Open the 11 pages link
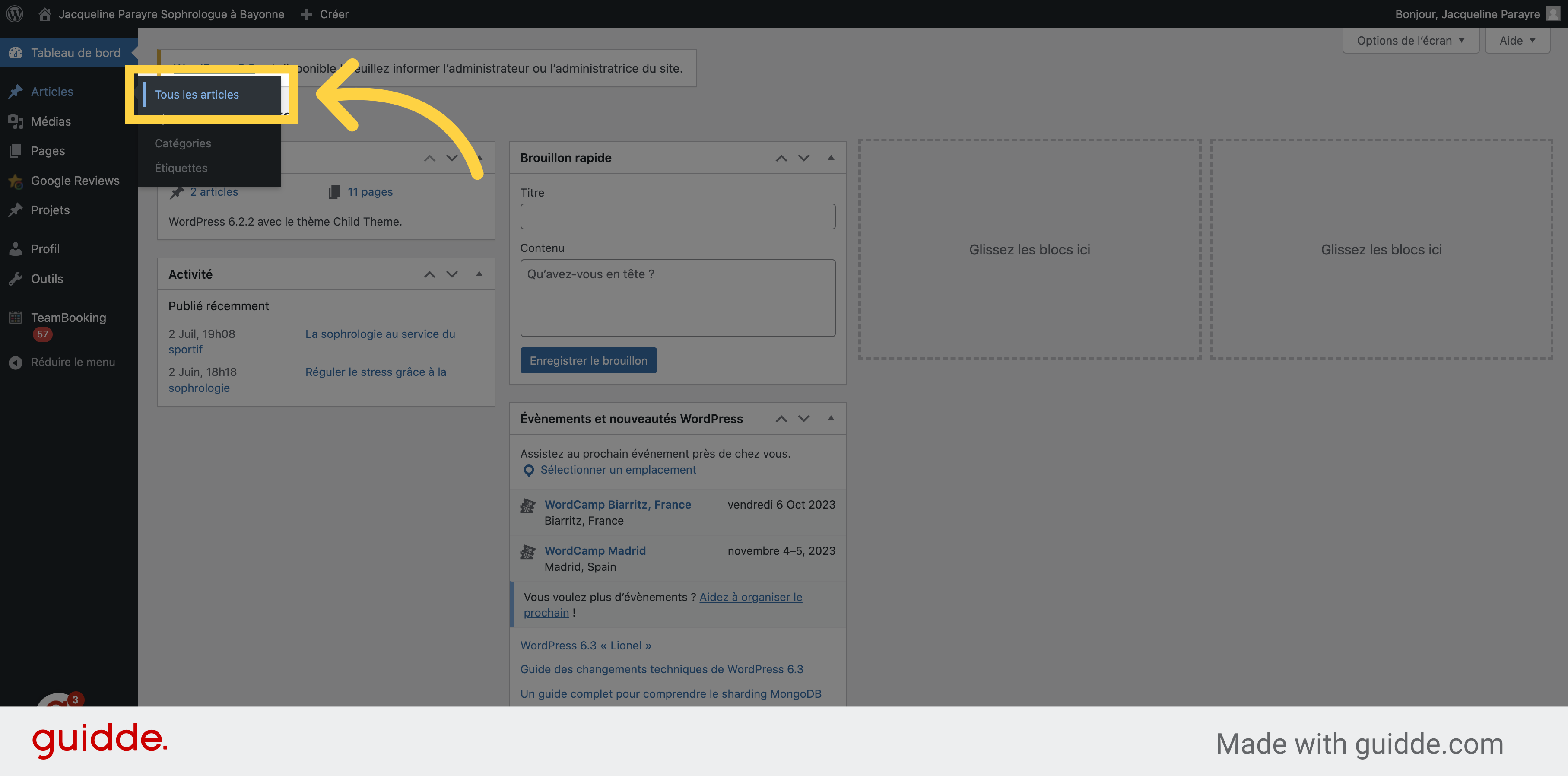Image resolution: width=1568 pixels, height=776 pixels. [x=370, y=192]
